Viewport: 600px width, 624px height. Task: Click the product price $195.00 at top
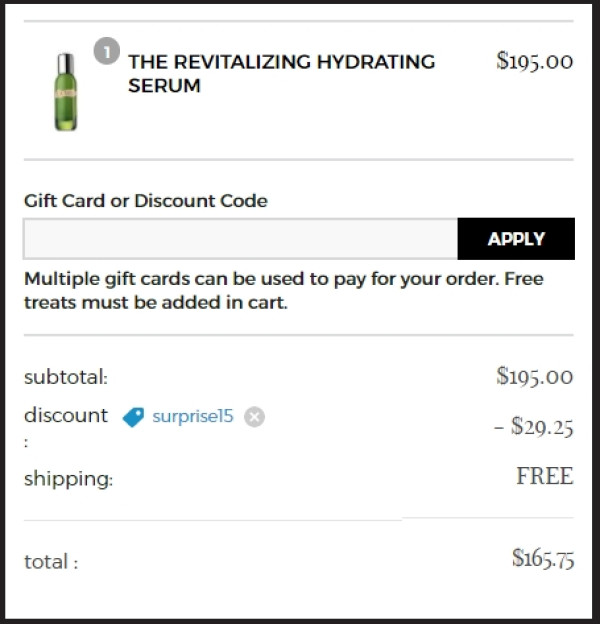535,61
